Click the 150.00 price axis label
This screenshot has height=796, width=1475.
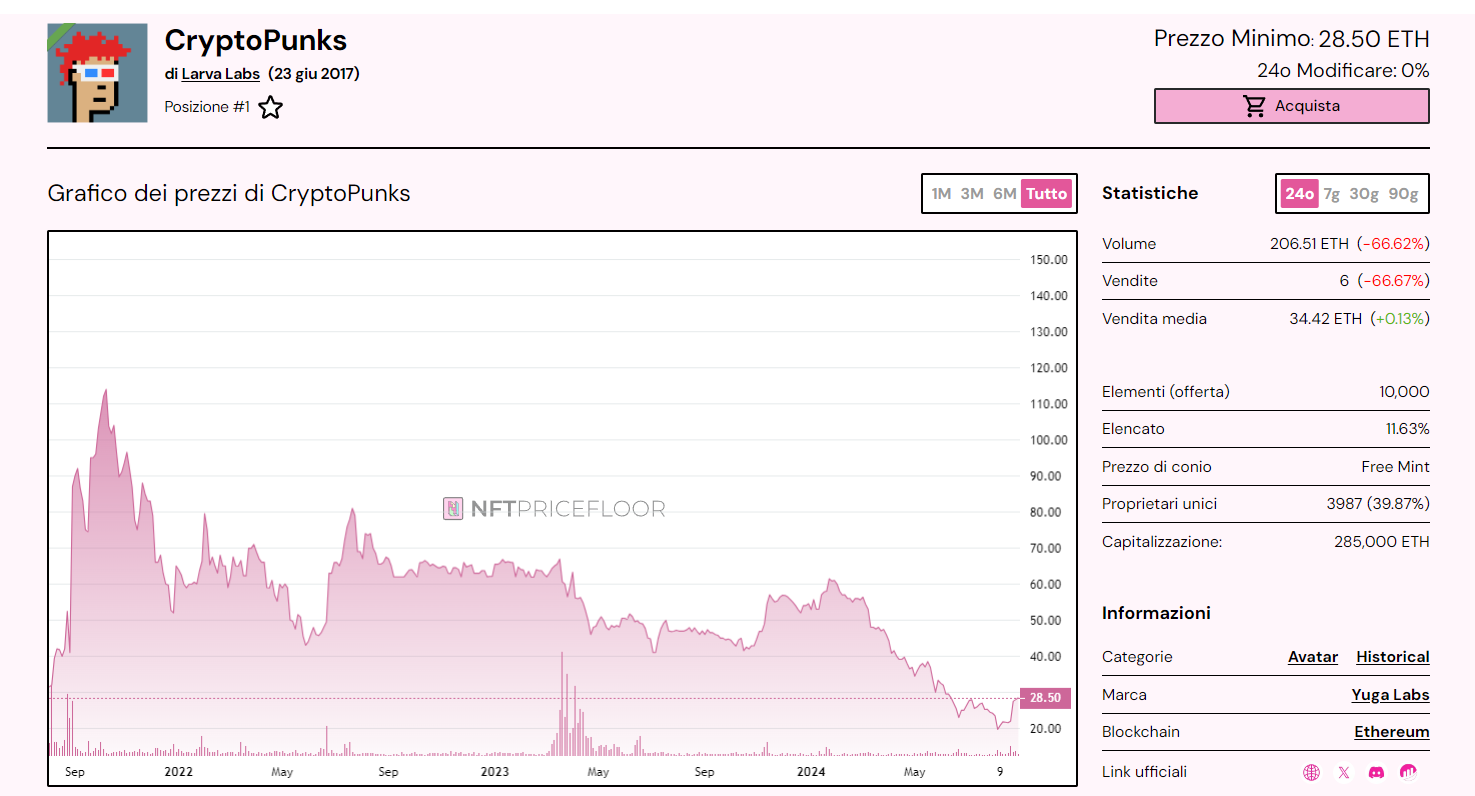click(1048, 260)
